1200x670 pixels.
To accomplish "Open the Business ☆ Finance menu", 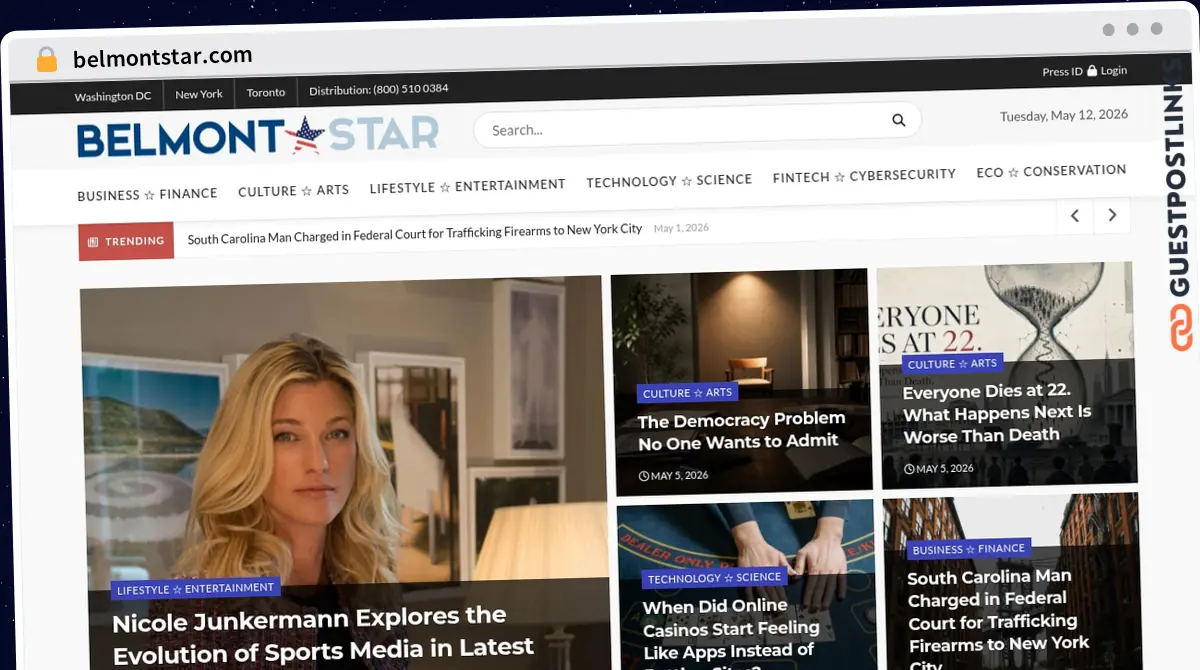I will pos(147,194).
